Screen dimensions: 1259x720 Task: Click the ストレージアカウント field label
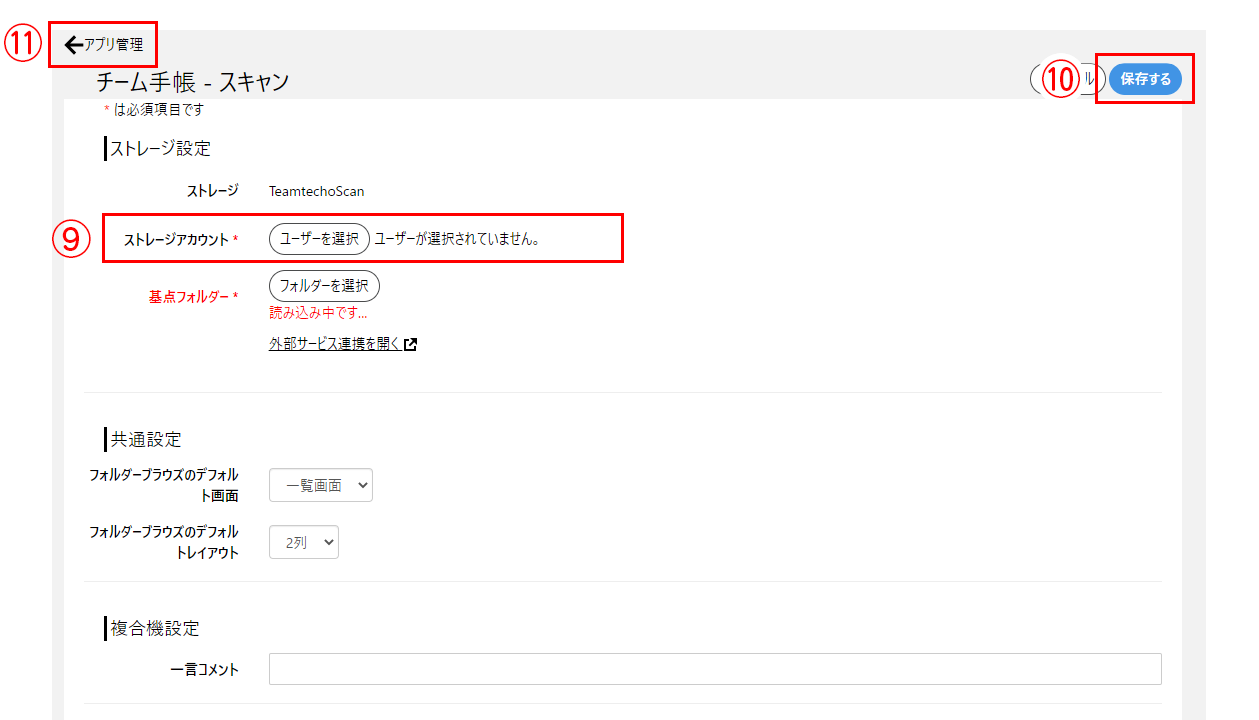click(x=180, y=240)
